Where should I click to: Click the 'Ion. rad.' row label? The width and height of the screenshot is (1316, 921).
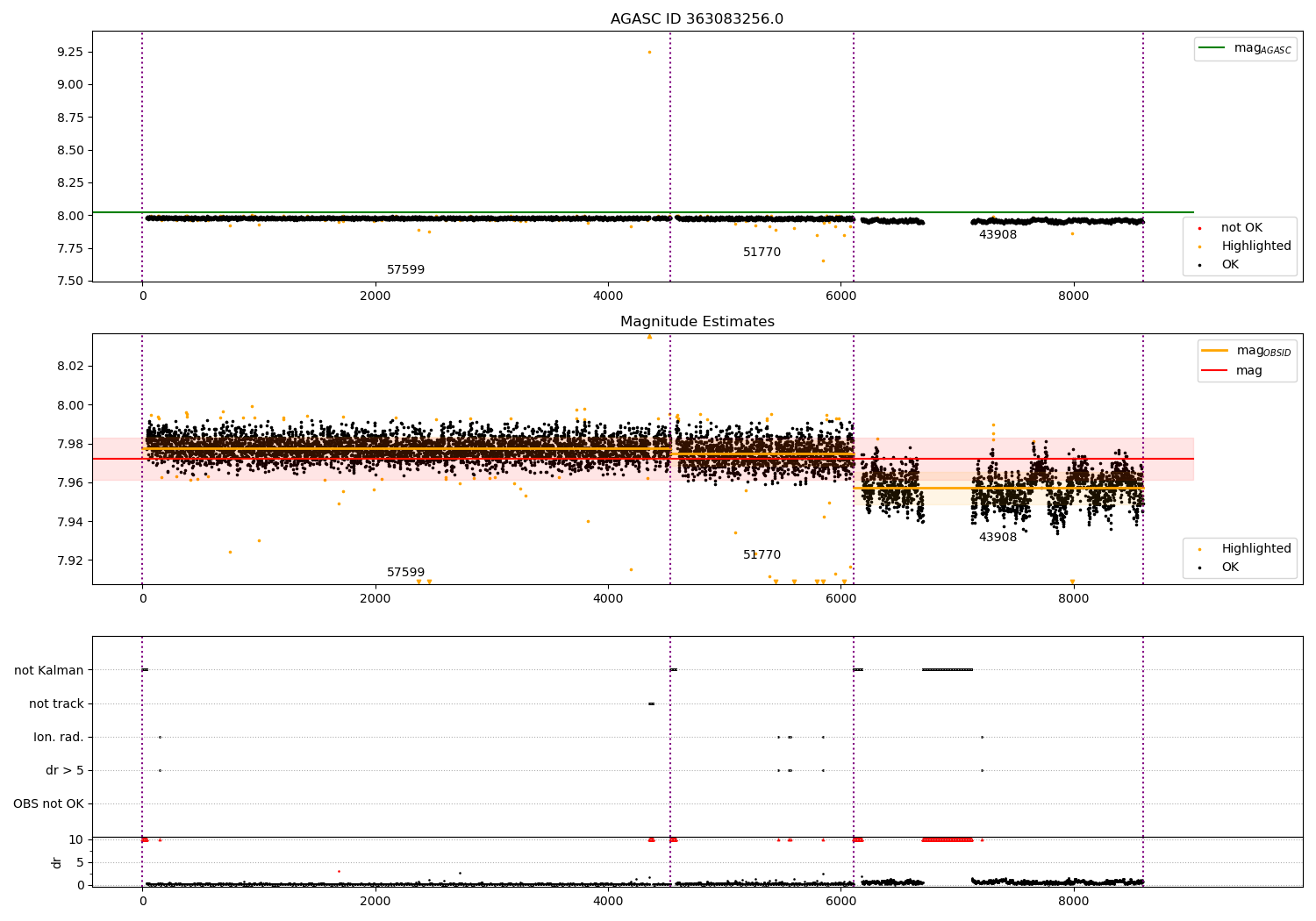[59, 737]
